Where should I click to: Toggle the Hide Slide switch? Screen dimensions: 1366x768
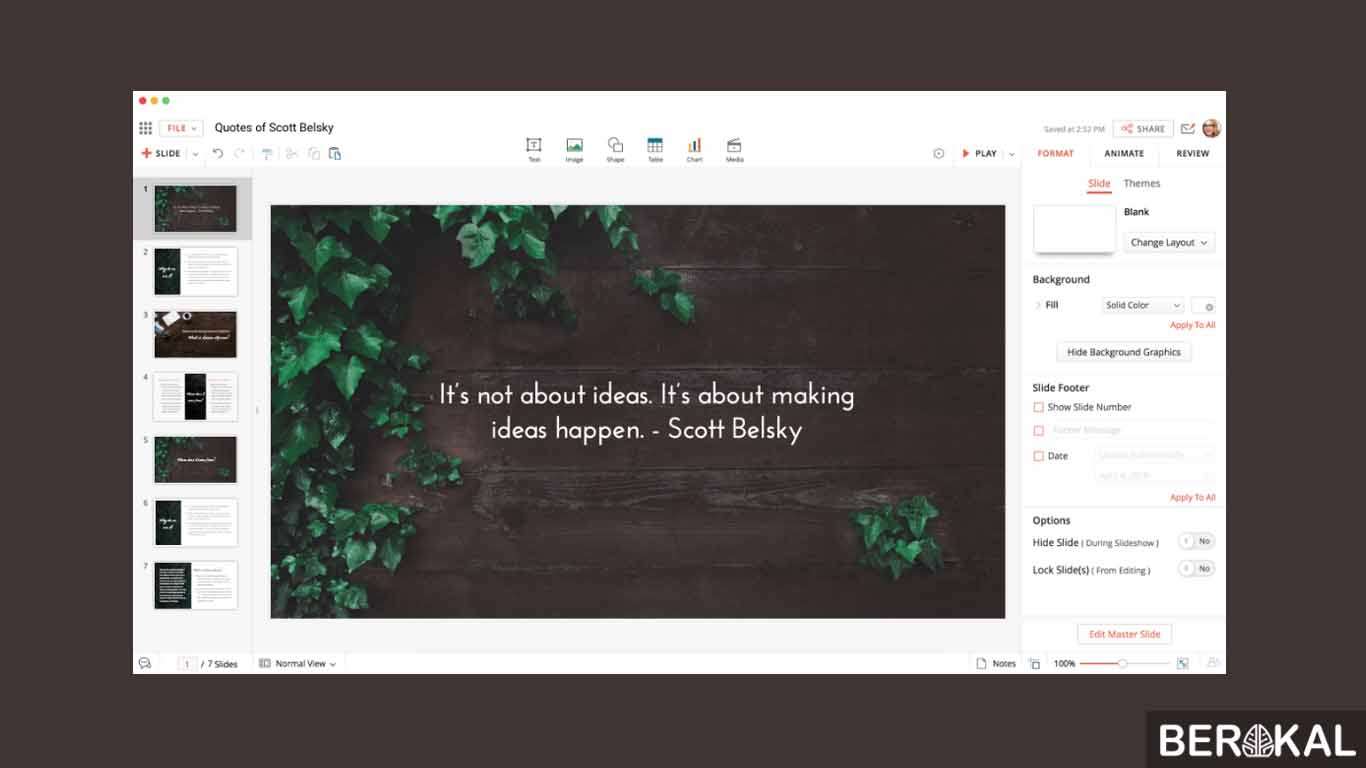point(1196,541)
